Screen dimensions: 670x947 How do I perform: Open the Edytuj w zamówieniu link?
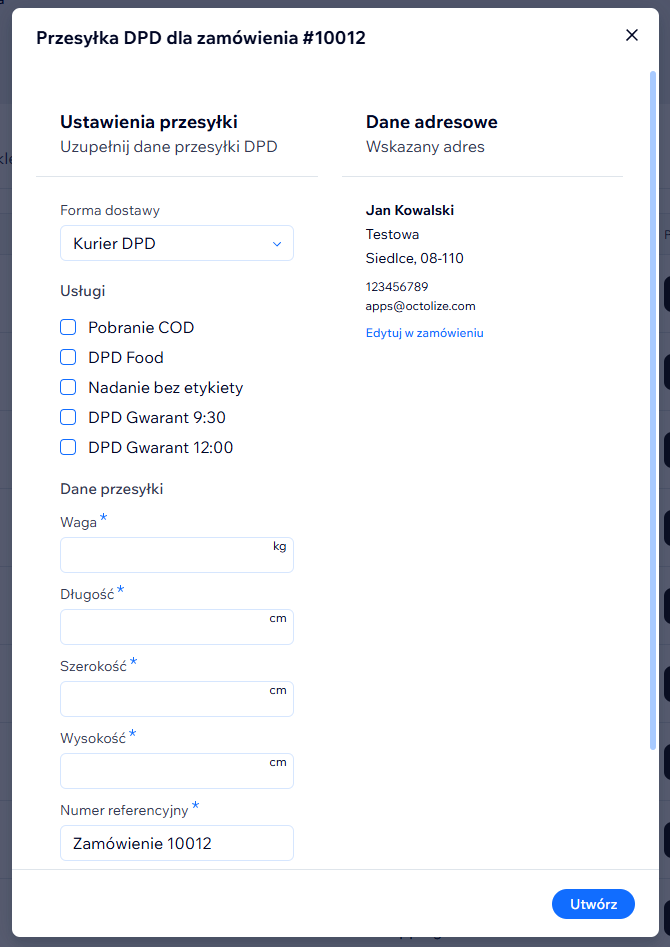click(424, 333)
